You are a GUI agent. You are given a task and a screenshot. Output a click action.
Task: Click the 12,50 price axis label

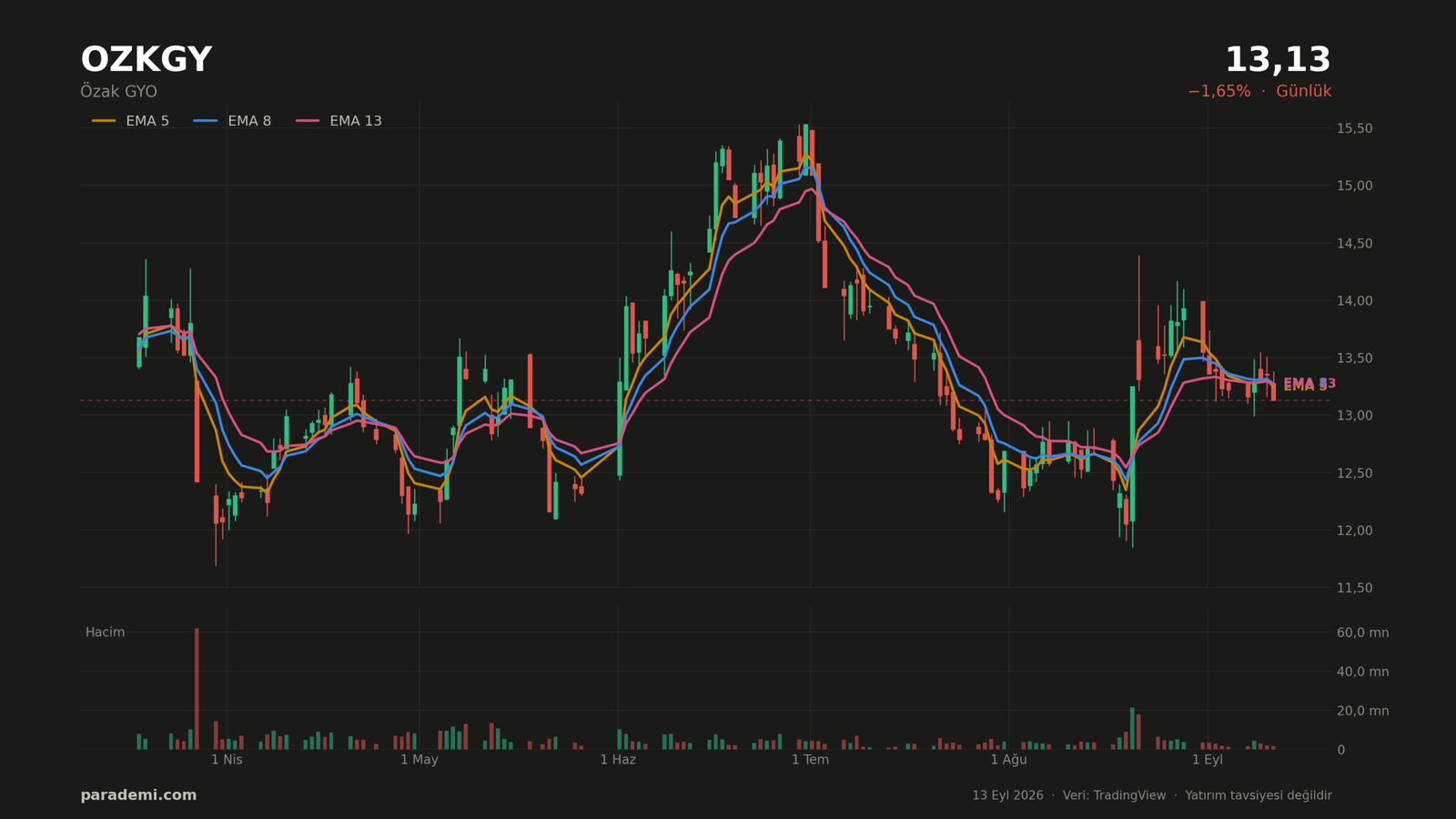point(1354,472)
